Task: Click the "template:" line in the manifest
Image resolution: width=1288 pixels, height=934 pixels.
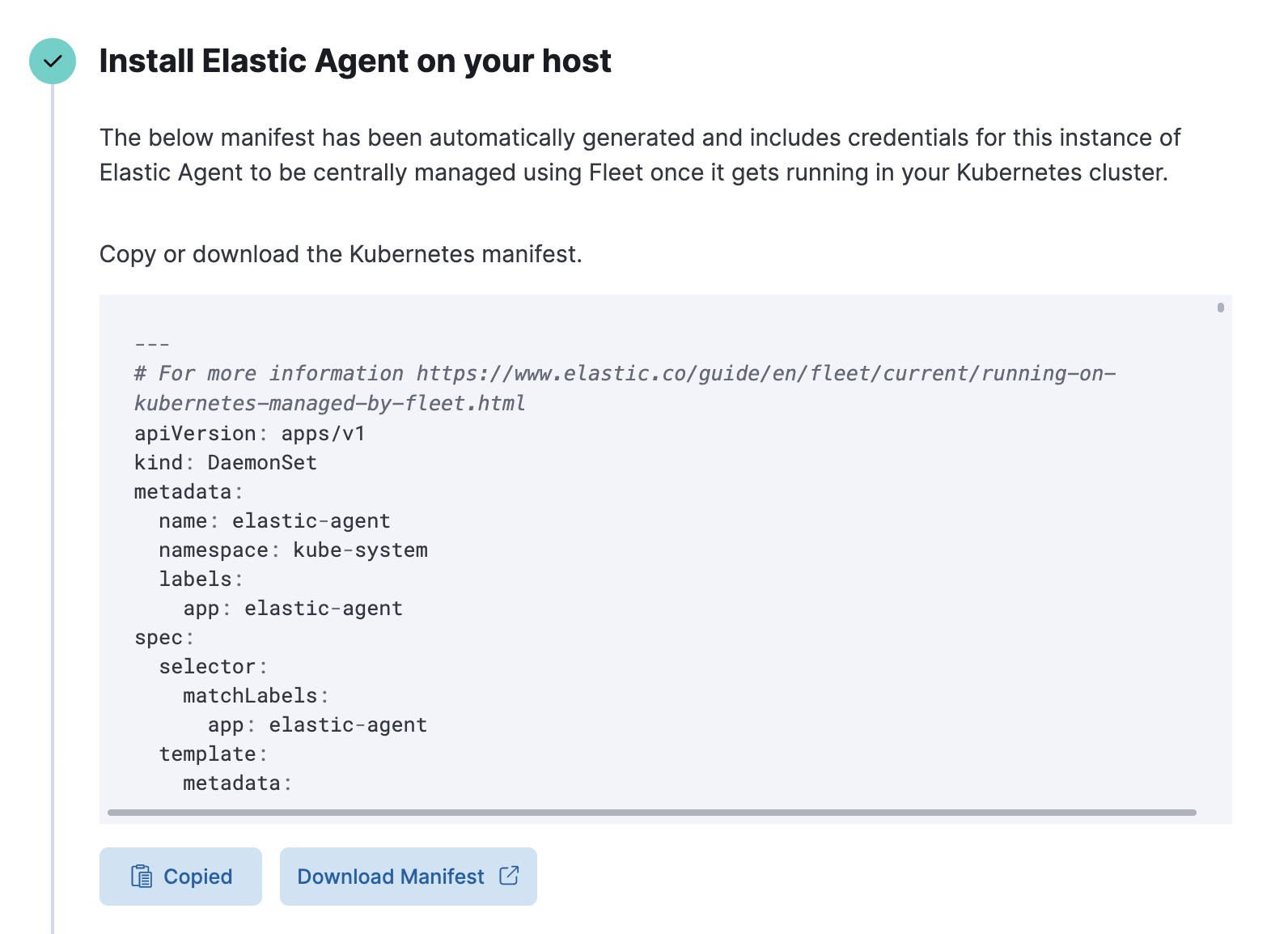Action: pyautogui.click(x=212, y=754)
